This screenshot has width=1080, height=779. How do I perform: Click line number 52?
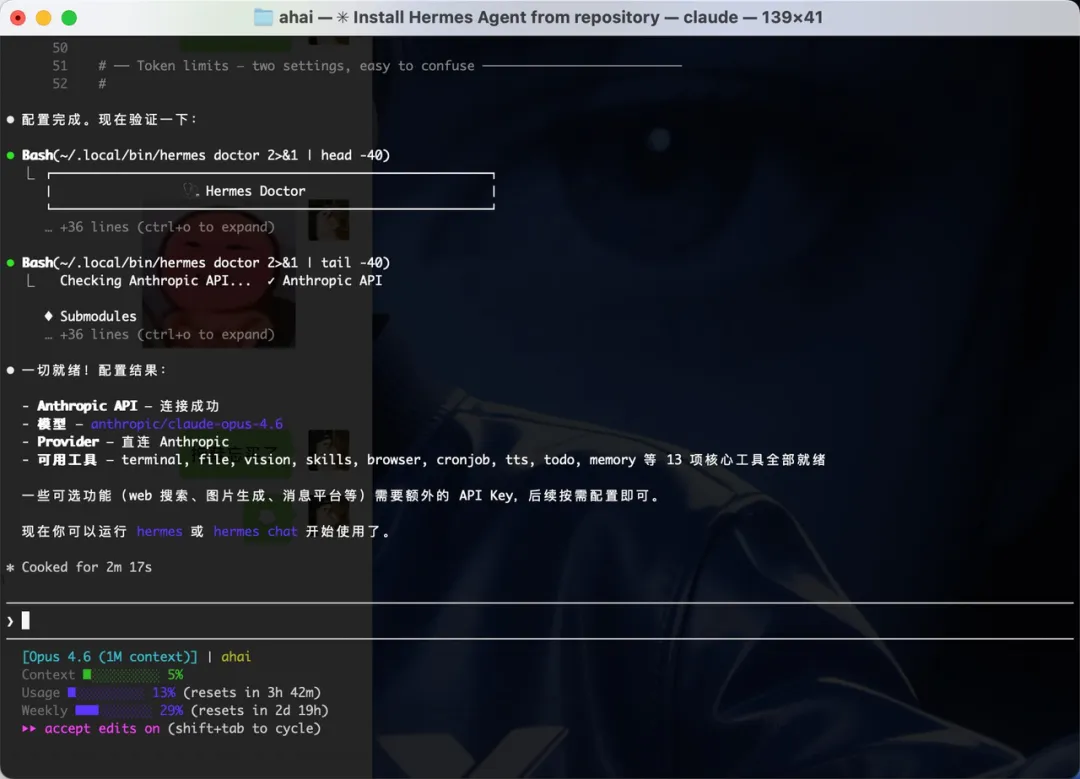pos(60,83)
